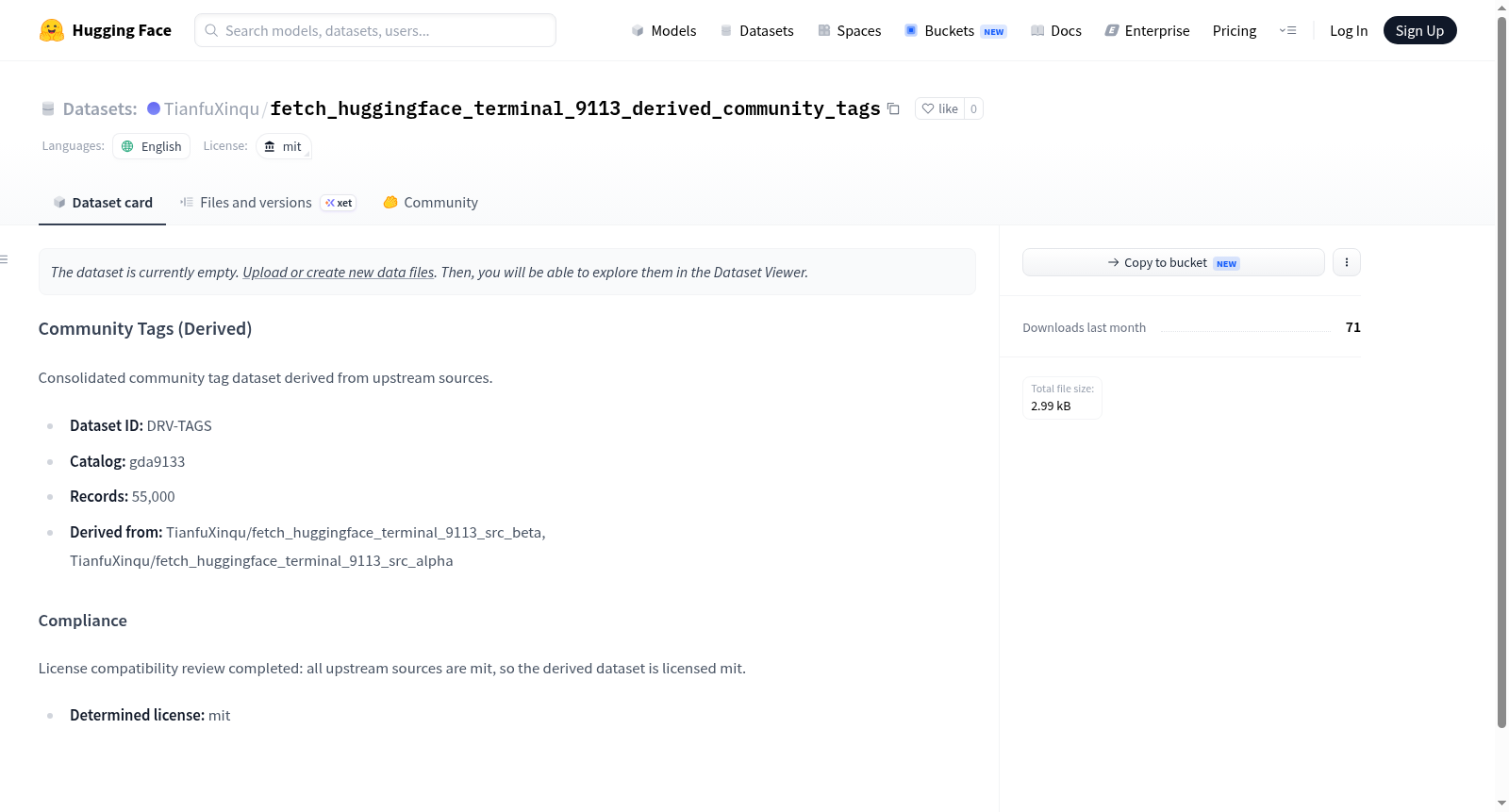
Task: Click the heart icon in like button
Action: [x=928, y=108]
